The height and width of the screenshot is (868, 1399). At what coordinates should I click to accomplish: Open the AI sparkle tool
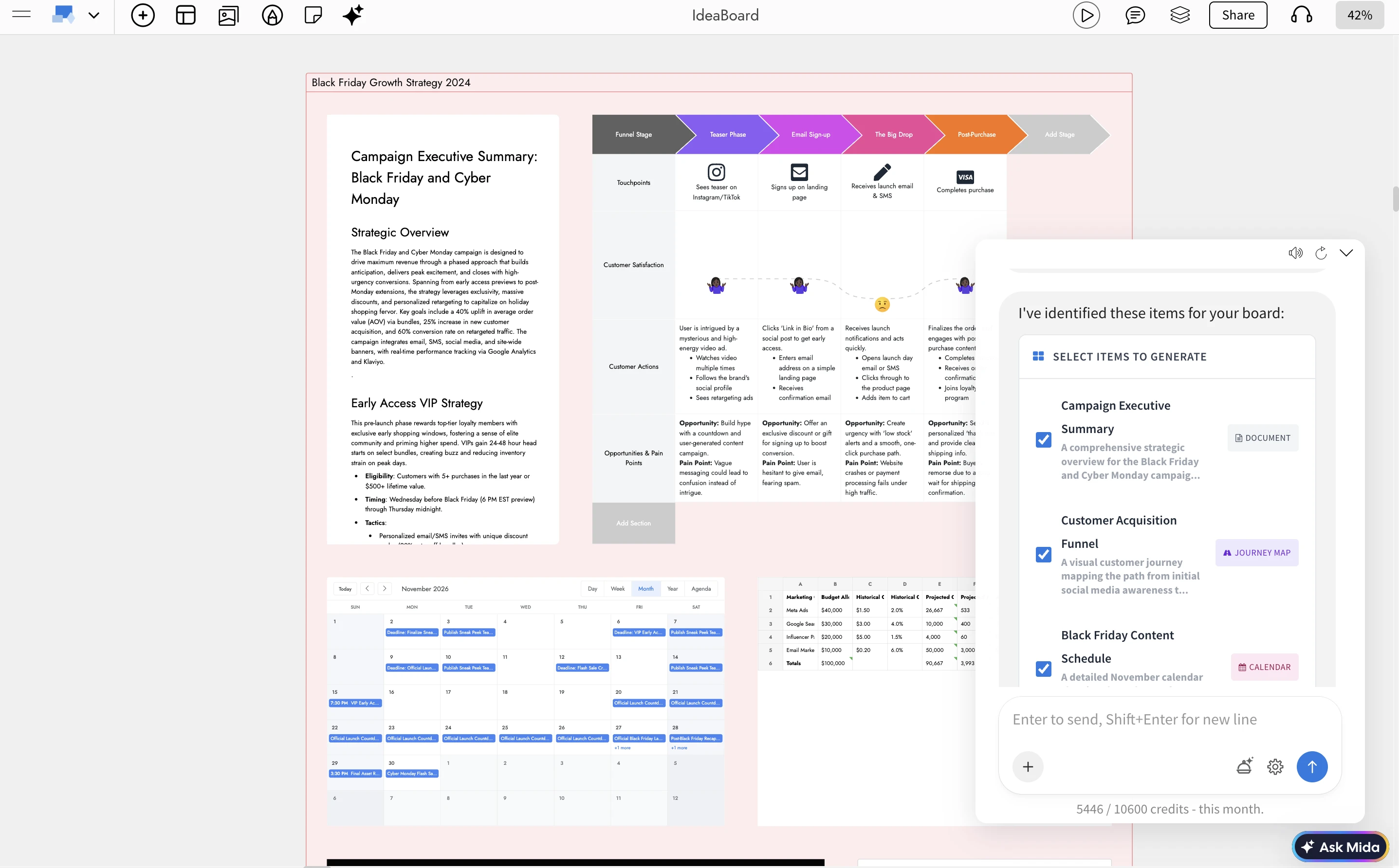pos(352,16)
